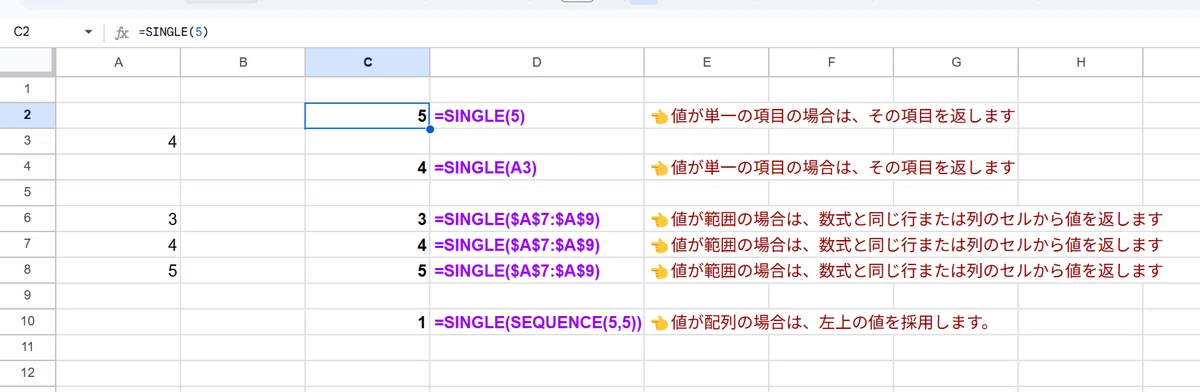Viewport: 1200px width, 392px height.
Task: Select column F header
Action: tap(831, 63)
